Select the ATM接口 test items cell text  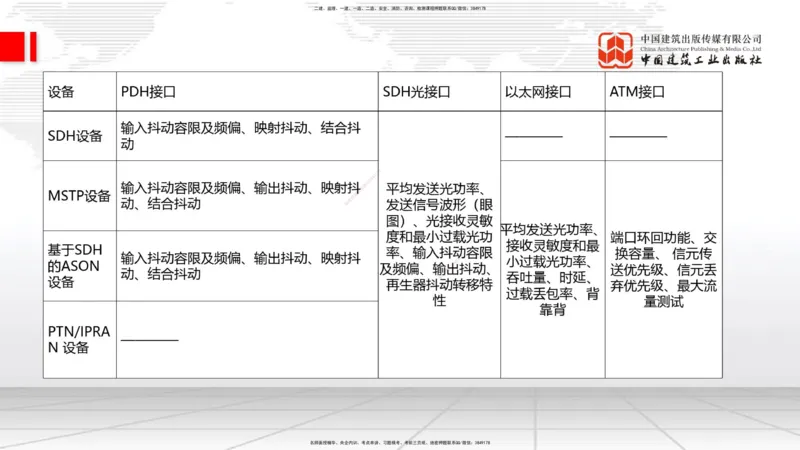click(x=663, y=269)
